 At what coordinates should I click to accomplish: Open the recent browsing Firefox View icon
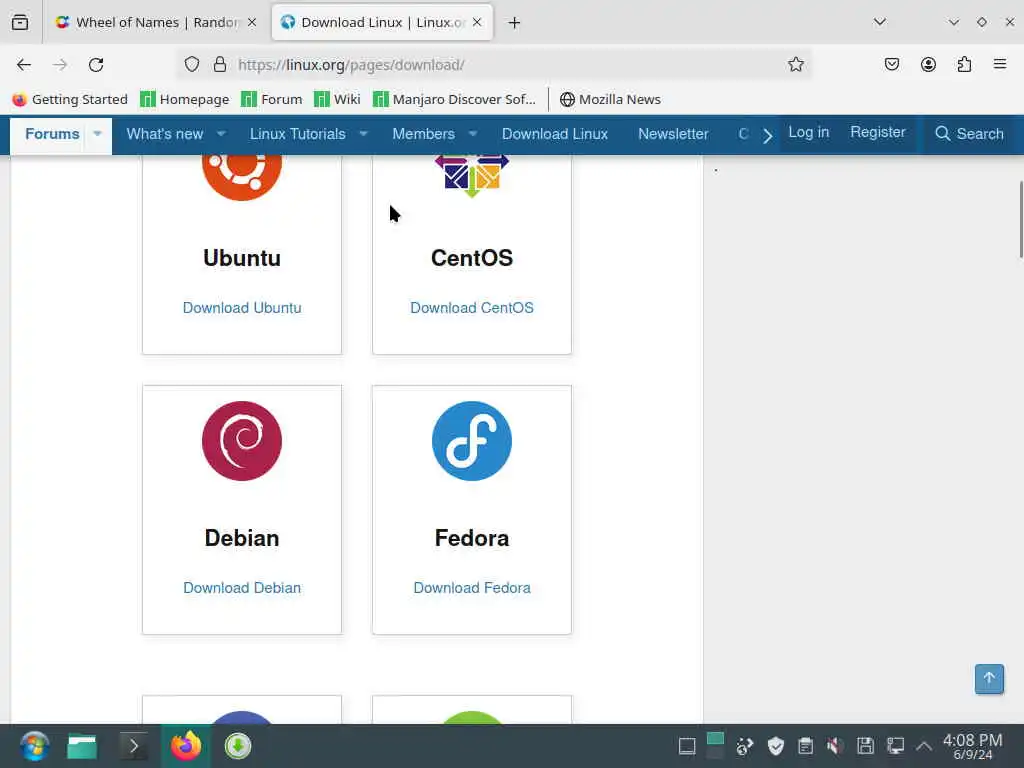click(x=20, y=22)
